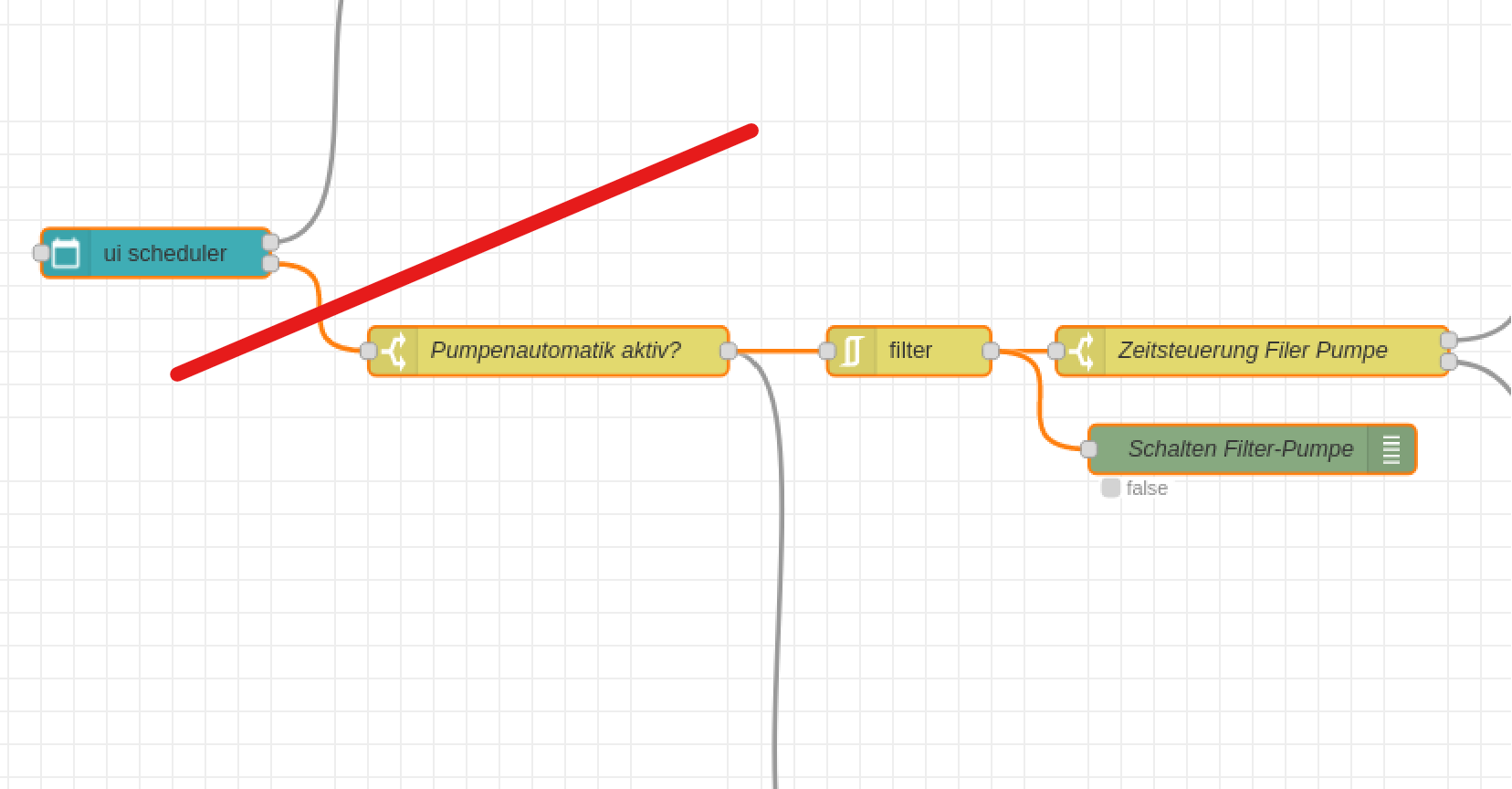Click the upper output port of ui scheduler
The height and width of the screenshot is (789, 1512).
tap(270, 242)
